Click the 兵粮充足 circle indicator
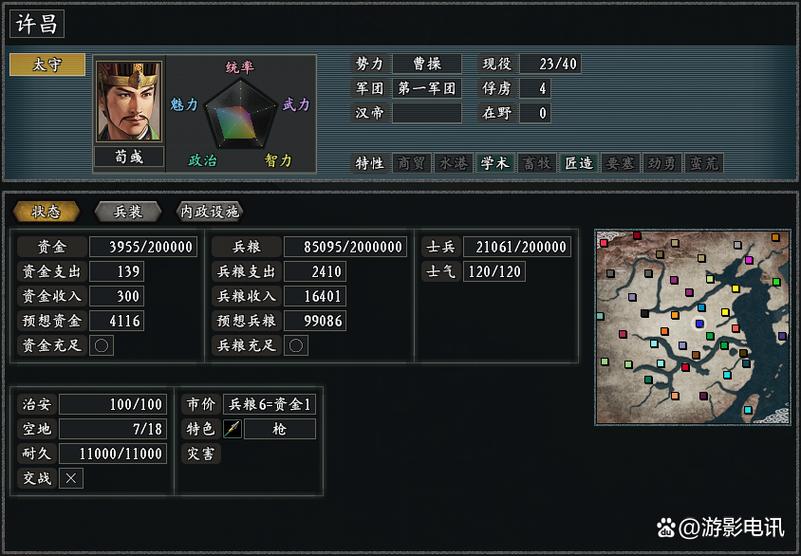Viewport: 801px width, 556px height. pyautogui.click(x=296, y=345)
